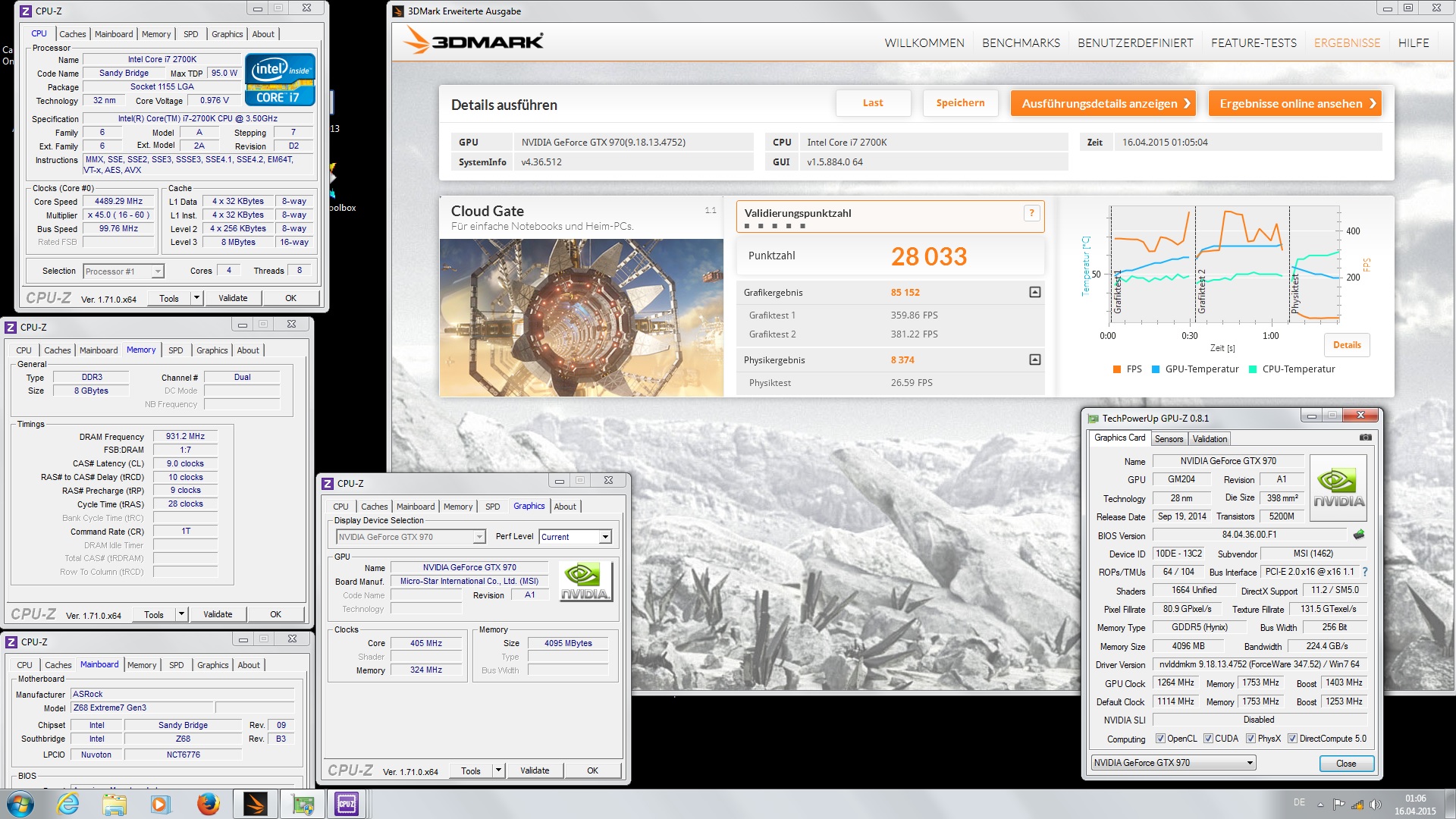
Task: Open WILLKOMMEN page in 3DMark
Action: pyautogui.click(x=924, y=43)
